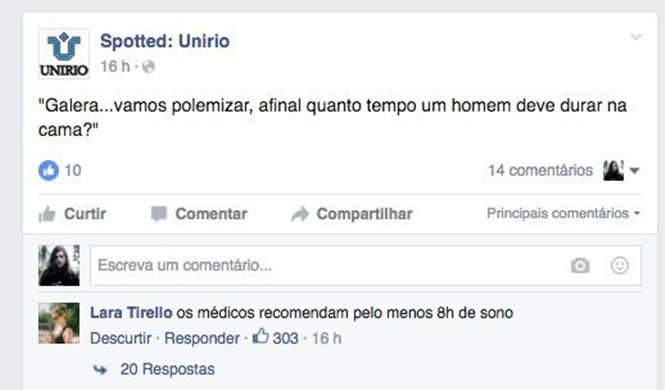Click the Comentar speech bubble button

coord(199,214)
